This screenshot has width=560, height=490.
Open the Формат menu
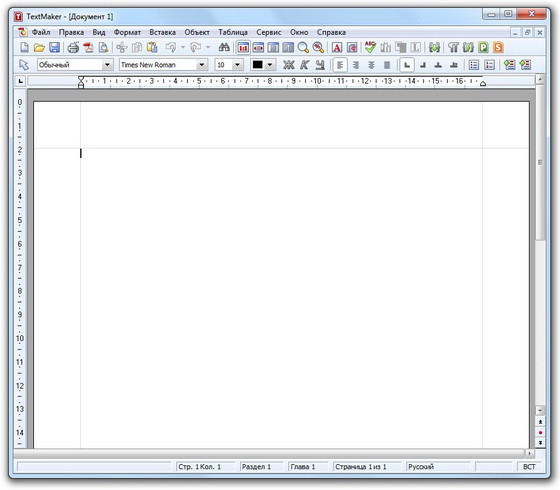(x=127, y=32)
